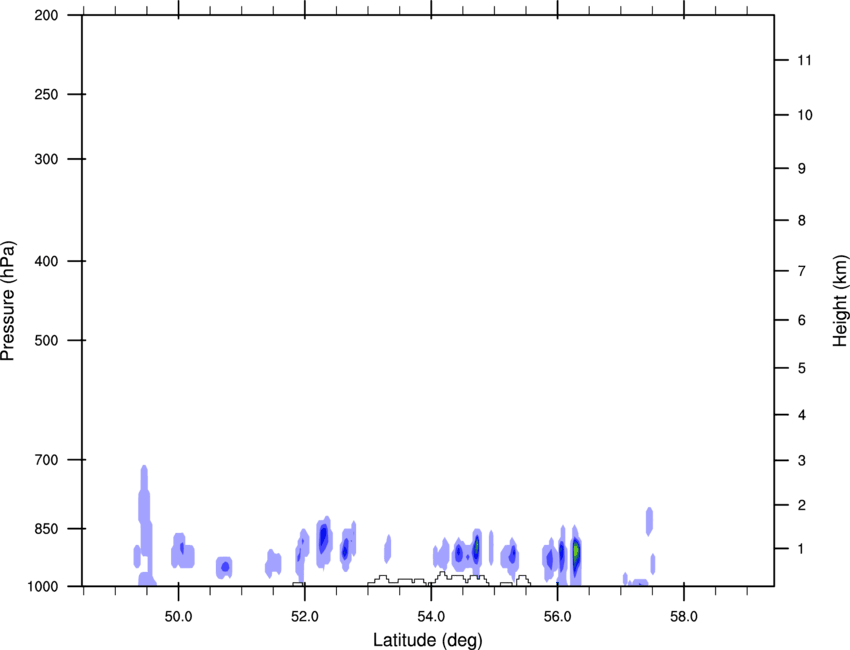Click latitude tick label 56.0
Viewport: 850px width, 650px height.
pyautogui.click(x=557, y=617)
